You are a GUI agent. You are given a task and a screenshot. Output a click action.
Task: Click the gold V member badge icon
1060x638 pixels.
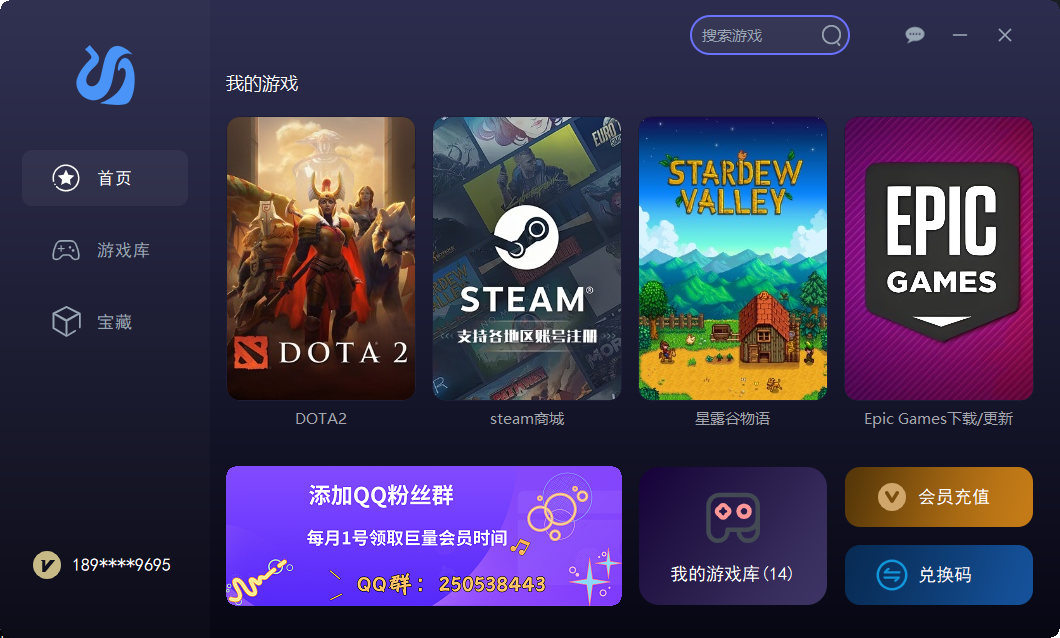click(47, 565)
